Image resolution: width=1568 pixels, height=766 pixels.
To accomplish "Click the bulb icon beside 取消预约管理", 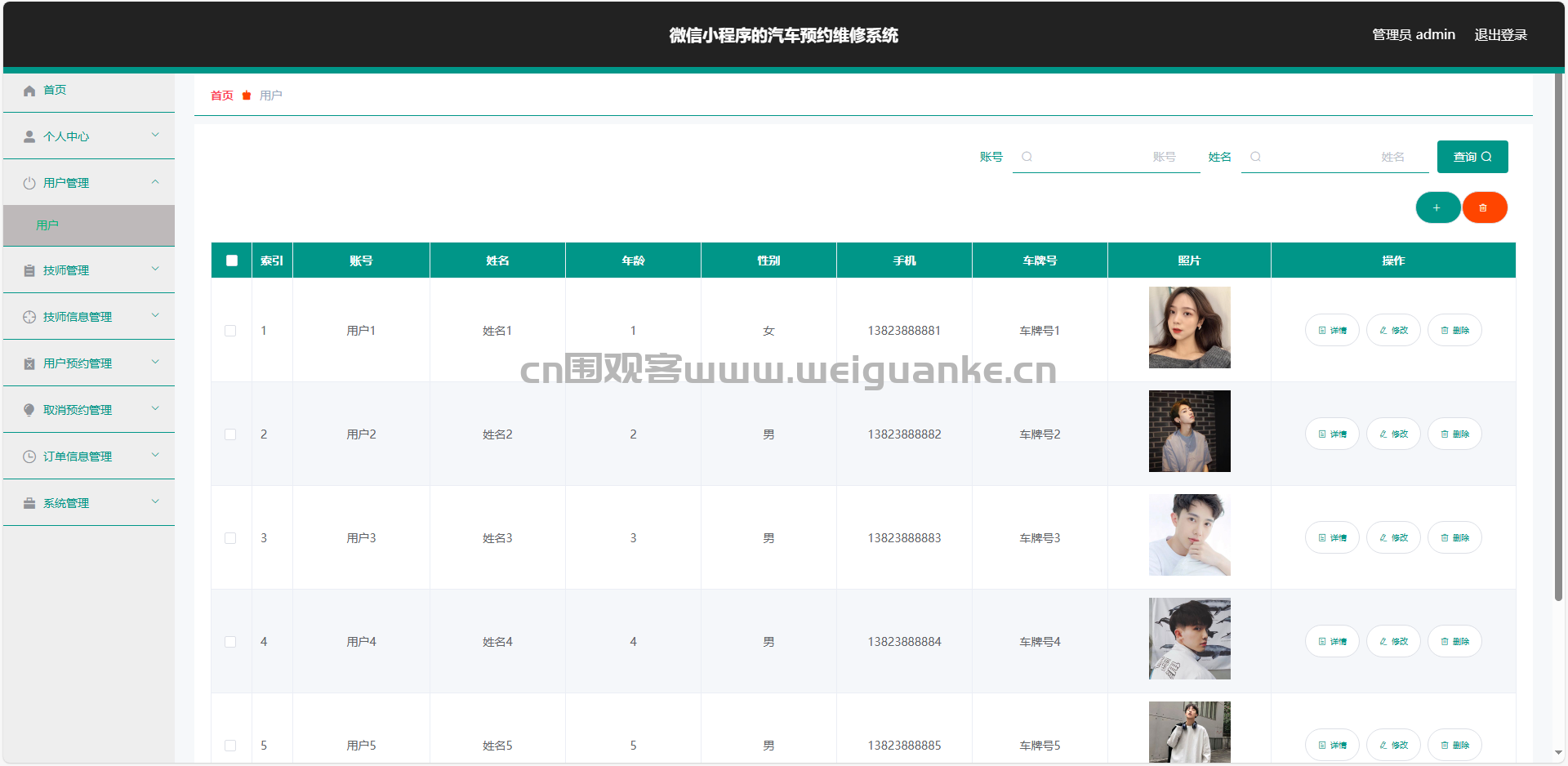I will click(x=29, y=410).
